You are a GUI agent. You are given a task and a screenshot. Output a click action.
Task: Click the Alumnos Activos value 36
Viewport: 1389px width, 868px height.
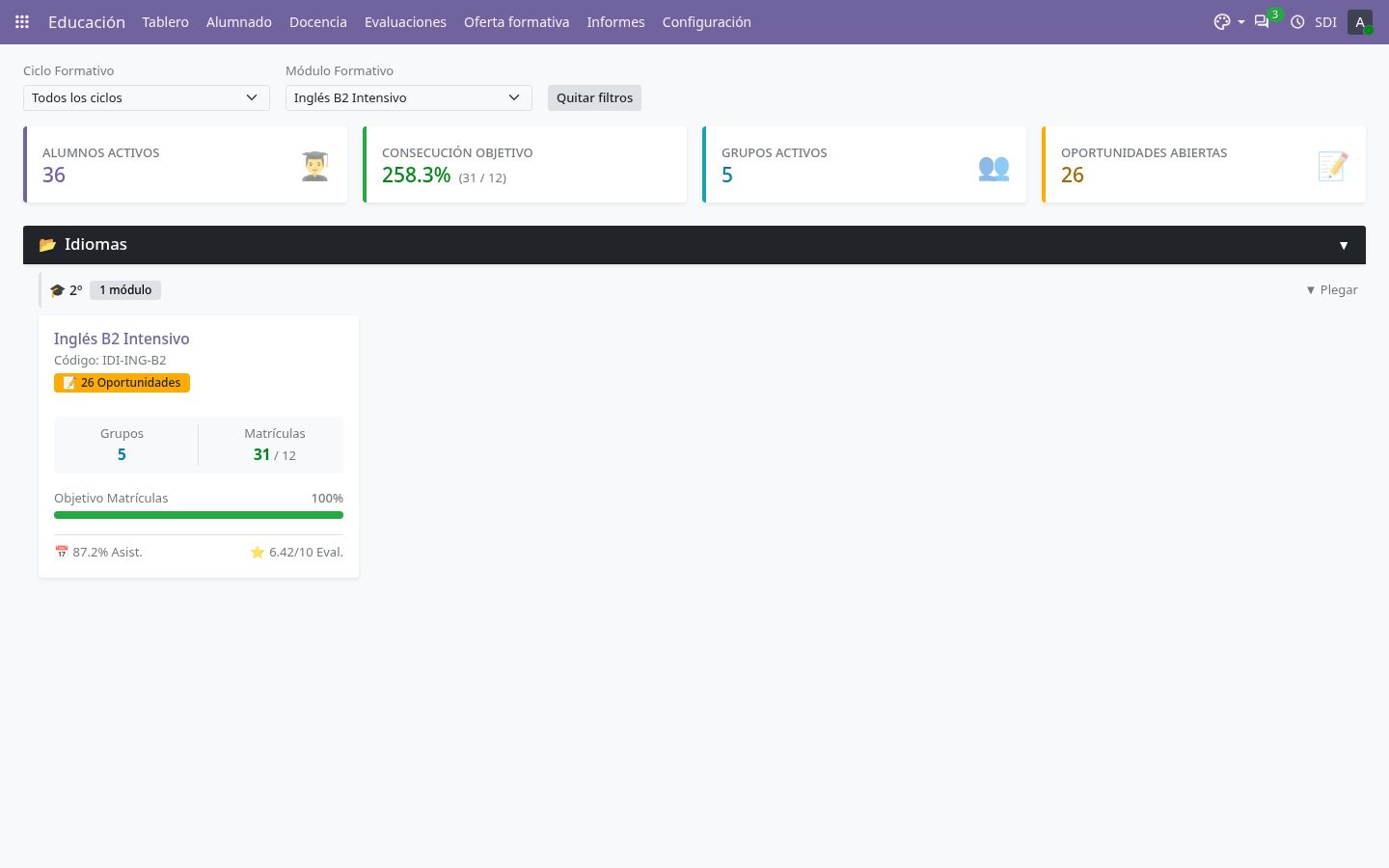(54, 175)
